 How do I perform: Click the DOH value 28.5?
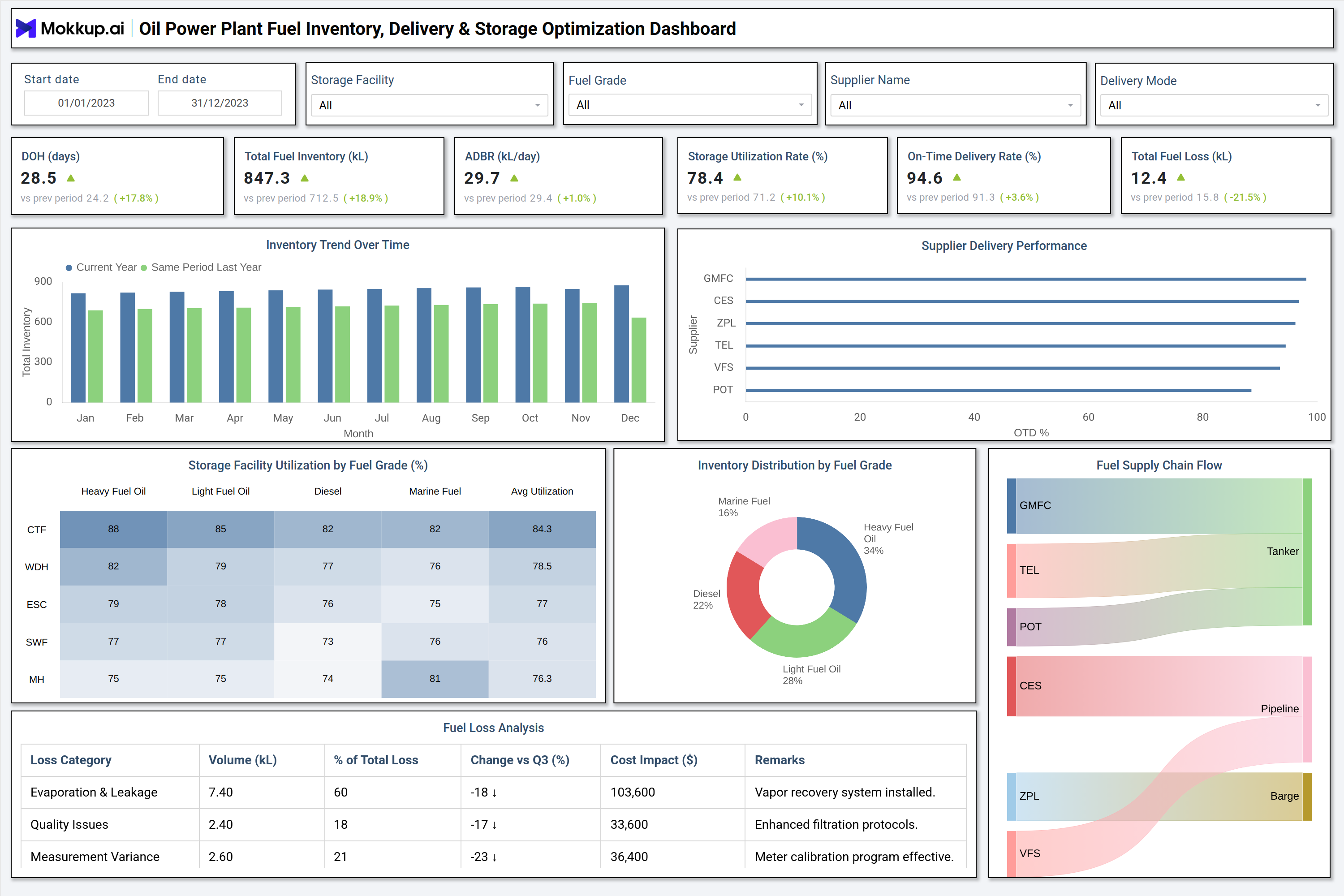point(39,178)
